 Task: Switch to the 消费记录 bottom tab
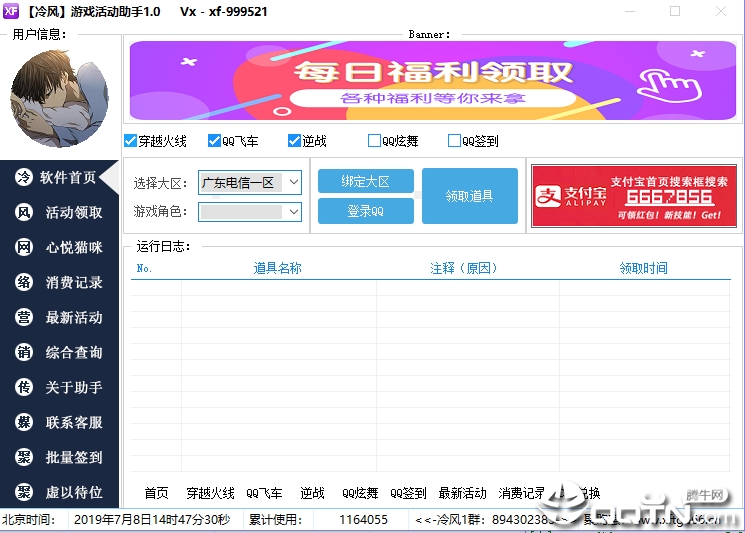tap(521, 493)
